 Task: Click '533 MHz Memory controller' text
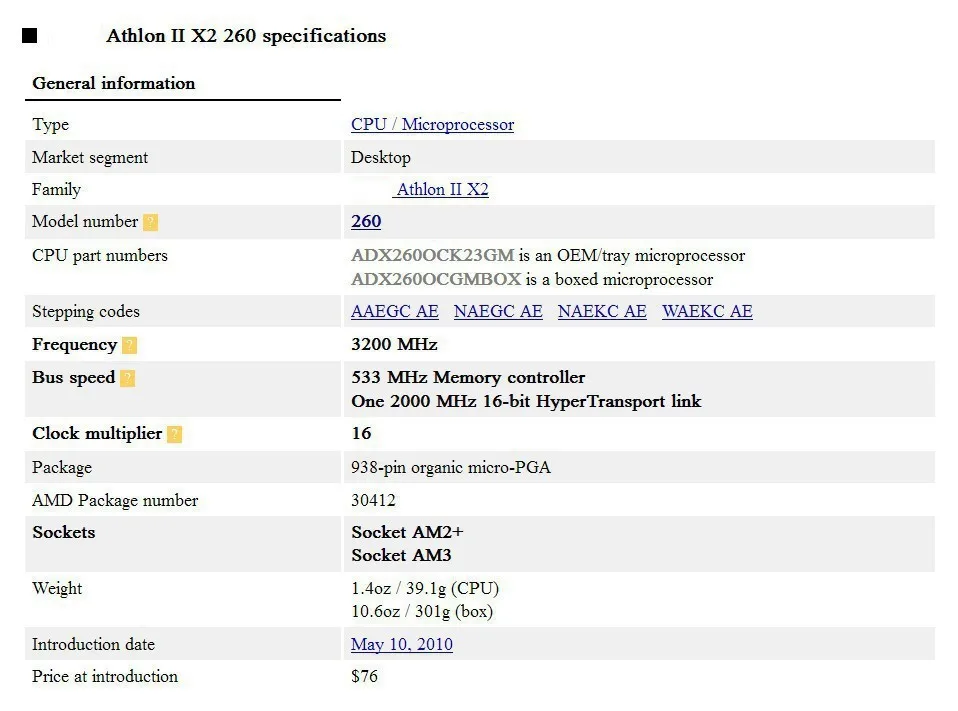pyautogui.click(x=468, y=377)
